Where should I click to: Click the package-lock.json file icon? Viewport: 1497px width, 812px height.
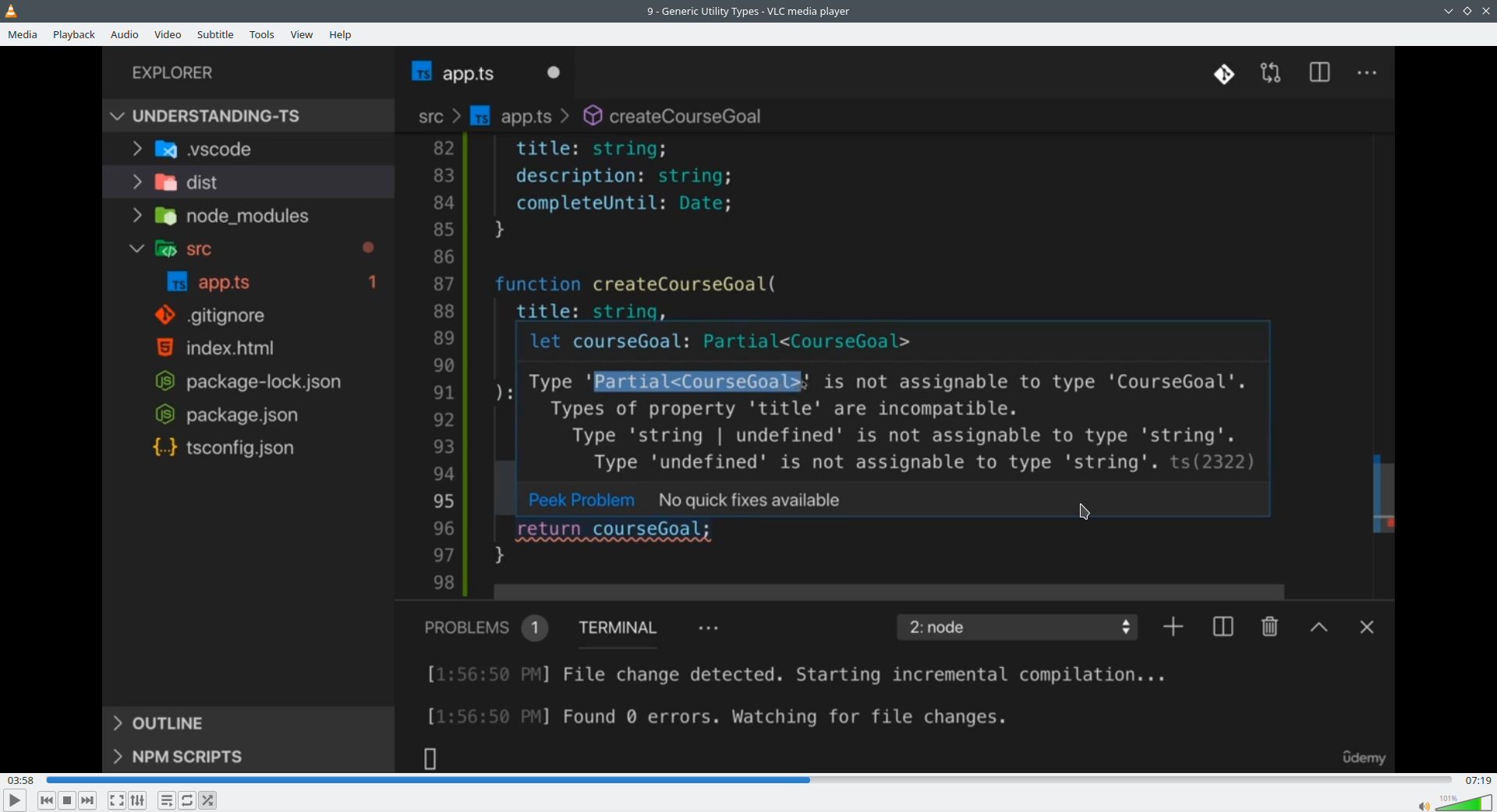(x=165, y=381)
